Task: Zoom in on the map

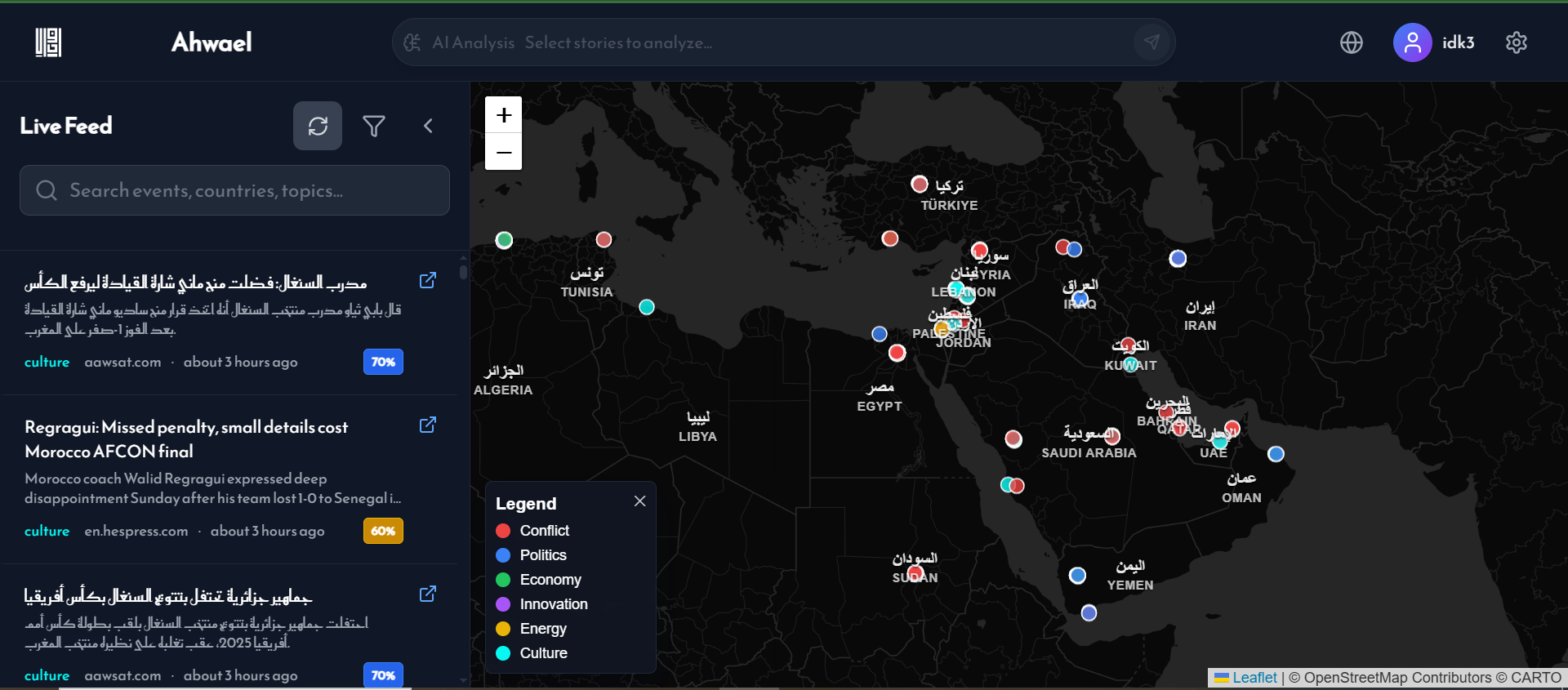Action: coord(504,115)
